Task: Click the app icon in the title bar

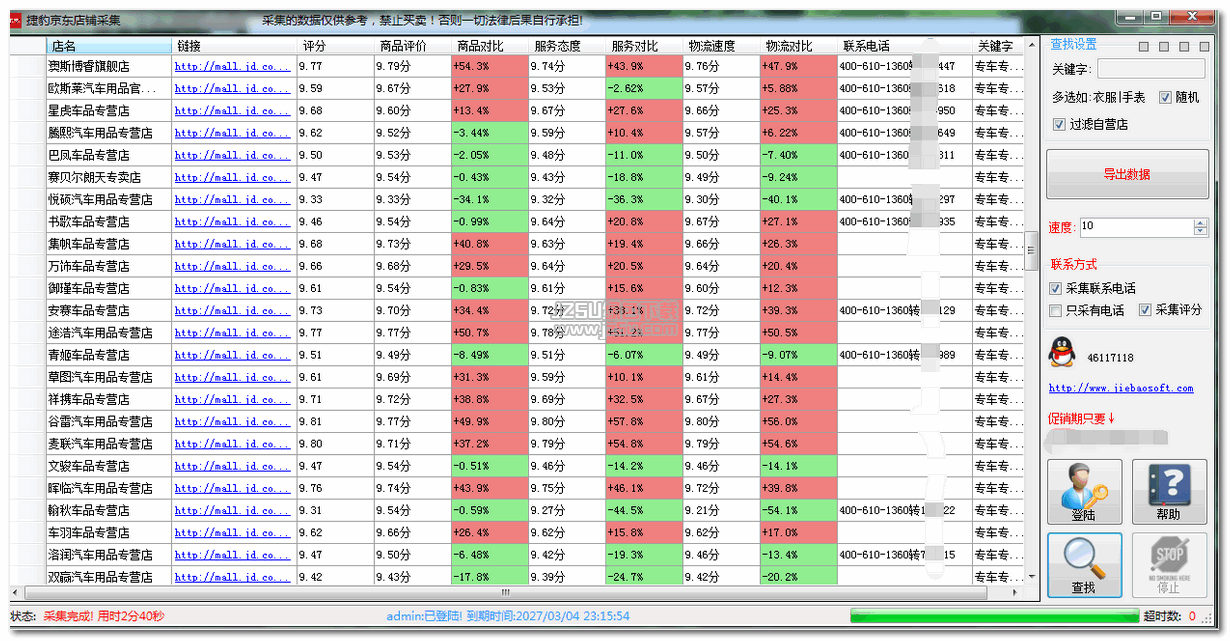Action: coord(15,19)
